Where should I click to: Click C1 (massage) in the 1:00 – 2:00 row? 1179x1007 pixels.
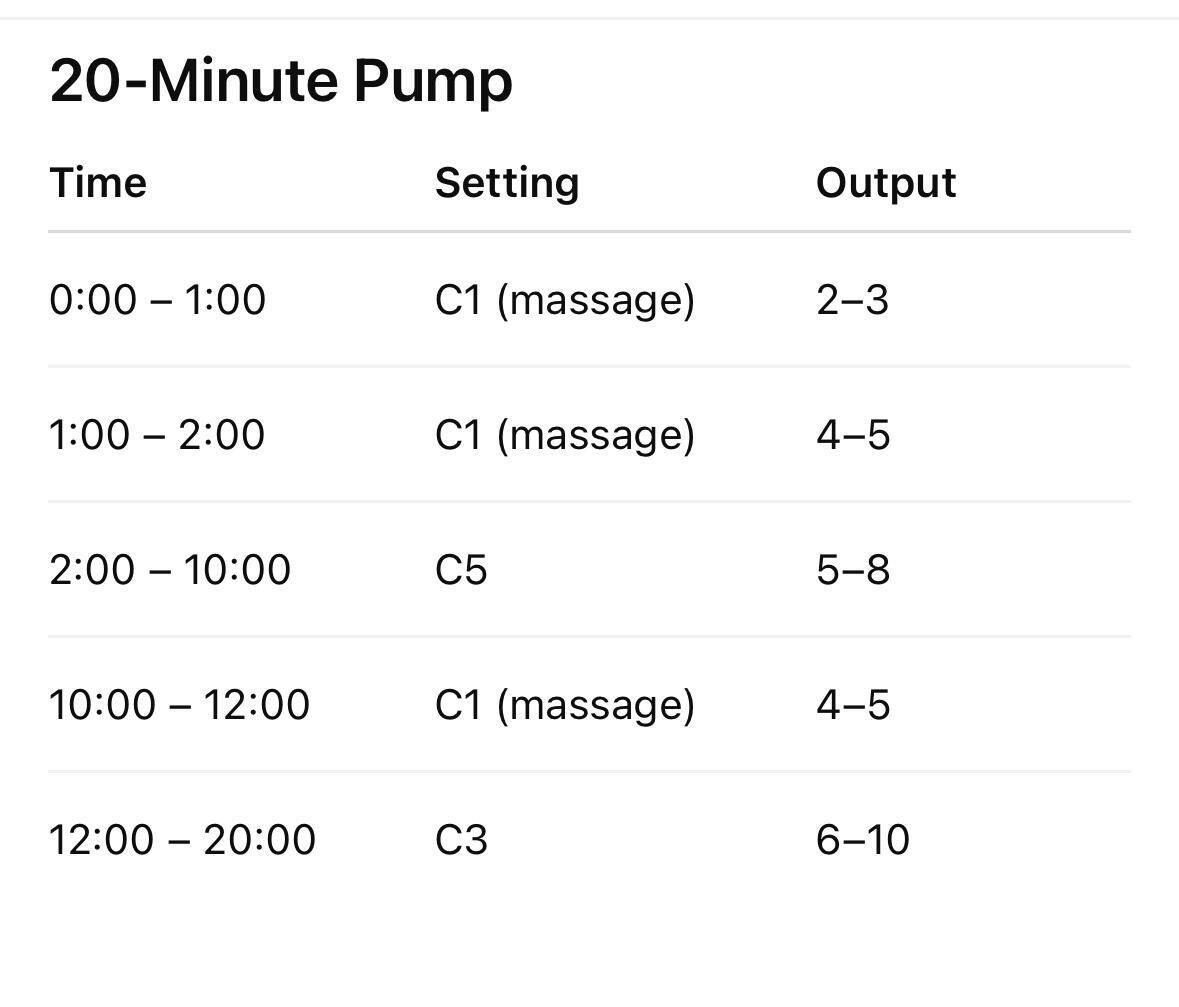click(x=564, y=435)
